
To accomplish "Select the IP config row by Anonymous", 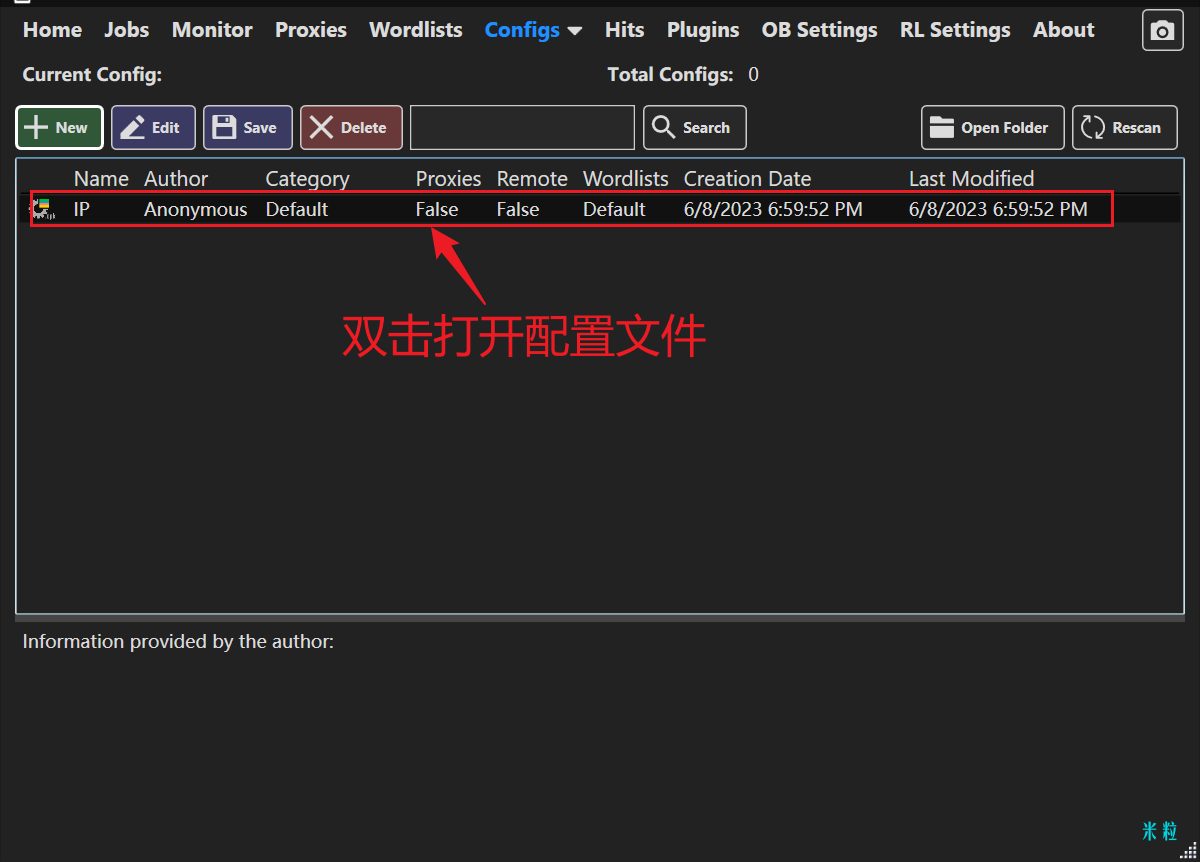I will pyautogui.click(x=195, y=209).
